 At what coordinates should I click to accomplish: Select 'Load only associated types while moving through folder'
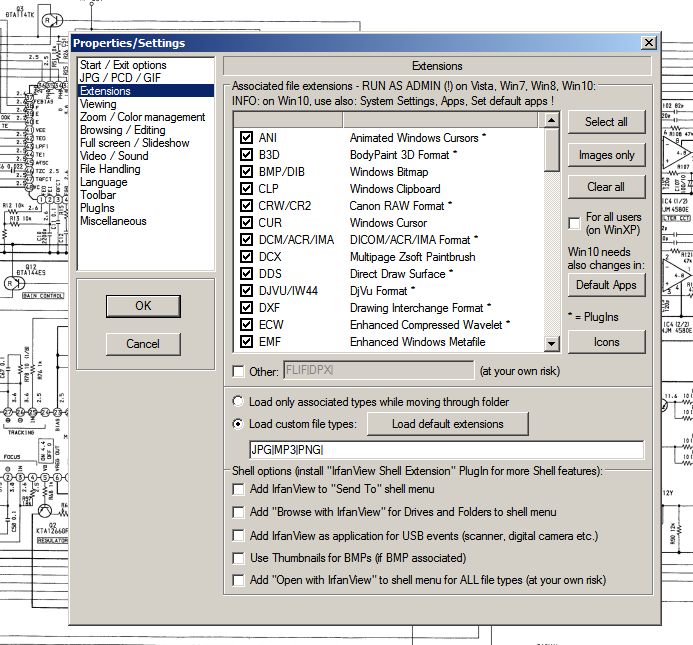tap(238, 401)
